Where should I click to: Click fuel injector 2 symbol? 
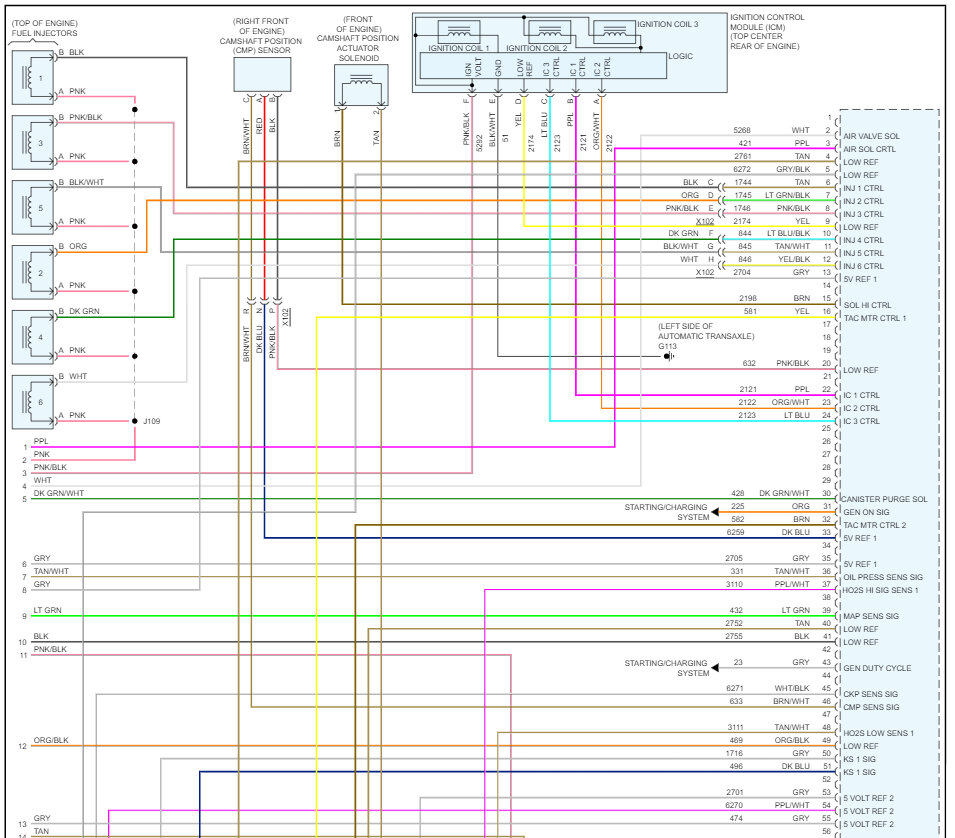click(x=33, y=272)
